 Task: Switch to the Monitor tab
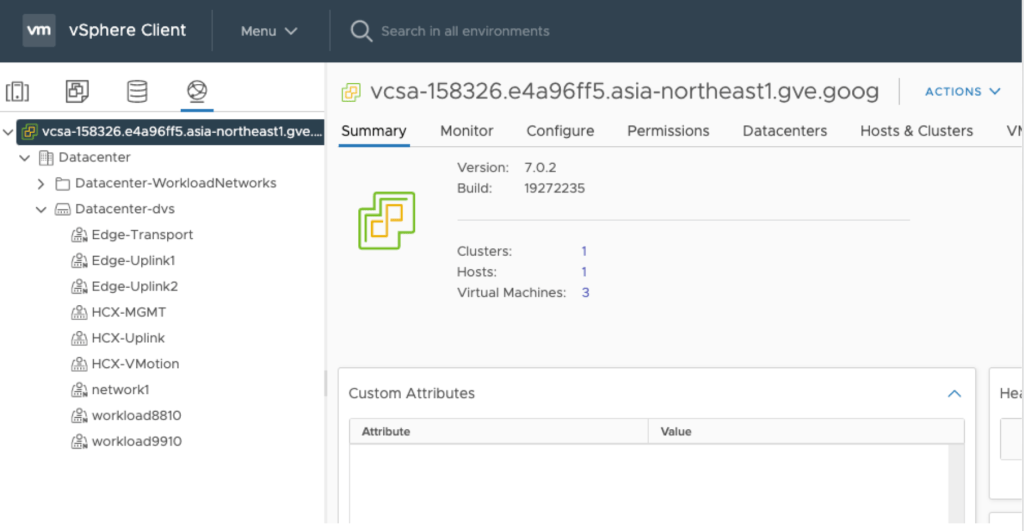467,131
